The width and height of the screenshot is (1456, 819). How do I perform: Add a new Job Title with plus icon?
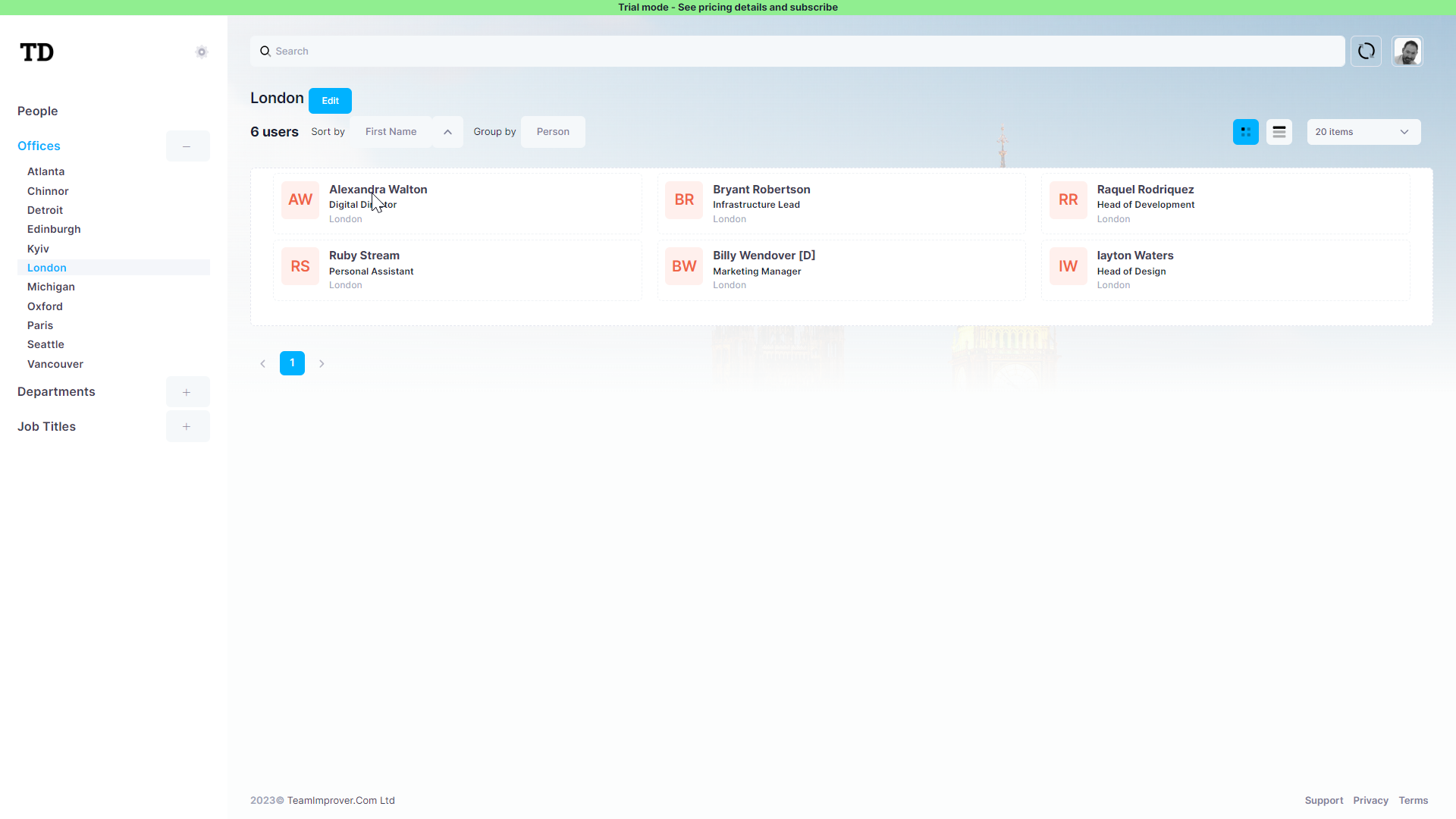tap(187, 426)
